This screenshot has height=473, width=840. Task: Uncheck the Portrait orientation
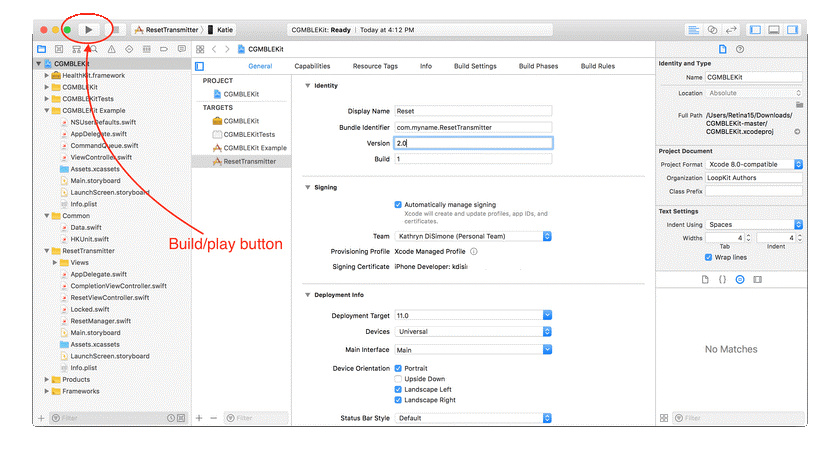pyautogui.click(x=398, y=369)
